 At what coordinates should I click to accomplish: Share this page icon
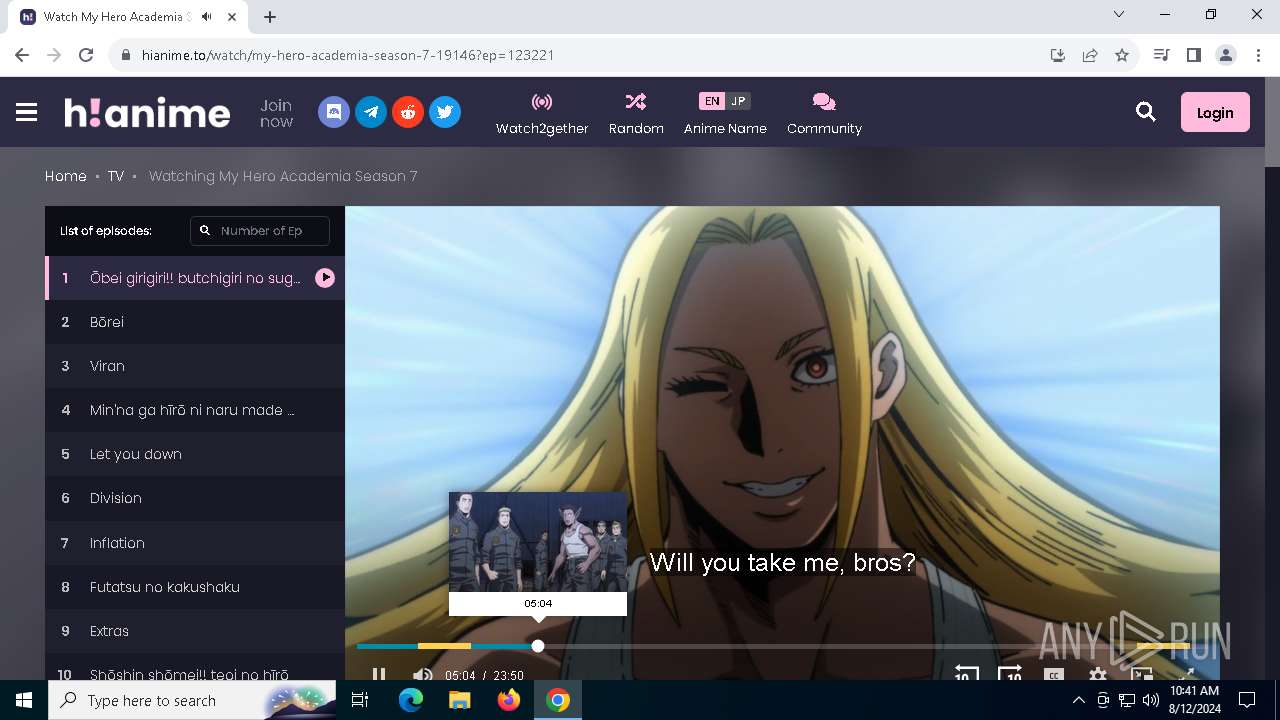pyautogui.click(x=1090, y=55)
